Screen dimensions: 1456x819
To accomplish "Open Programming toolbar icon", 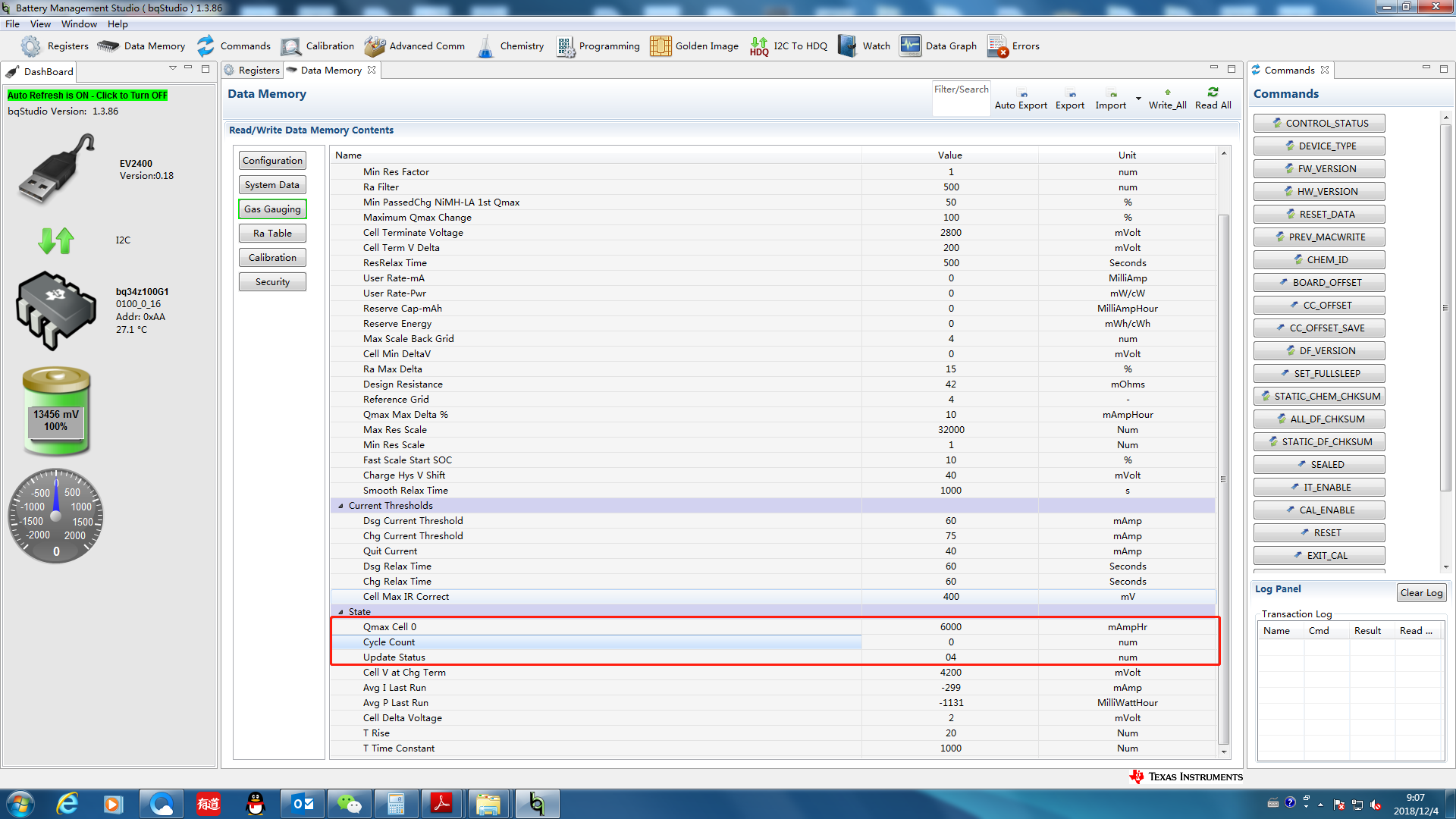I will pyautogui.click(x=565, y=46).
